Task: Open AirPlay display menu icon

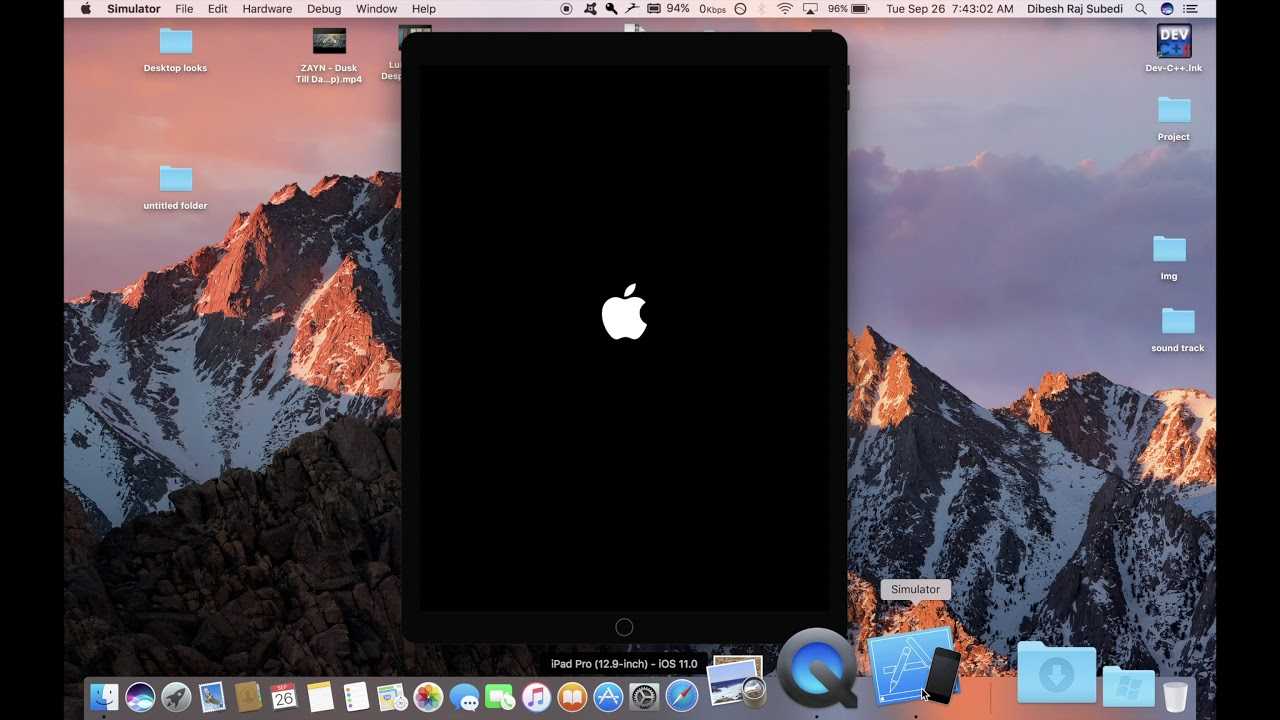Action: coord(810,9)
